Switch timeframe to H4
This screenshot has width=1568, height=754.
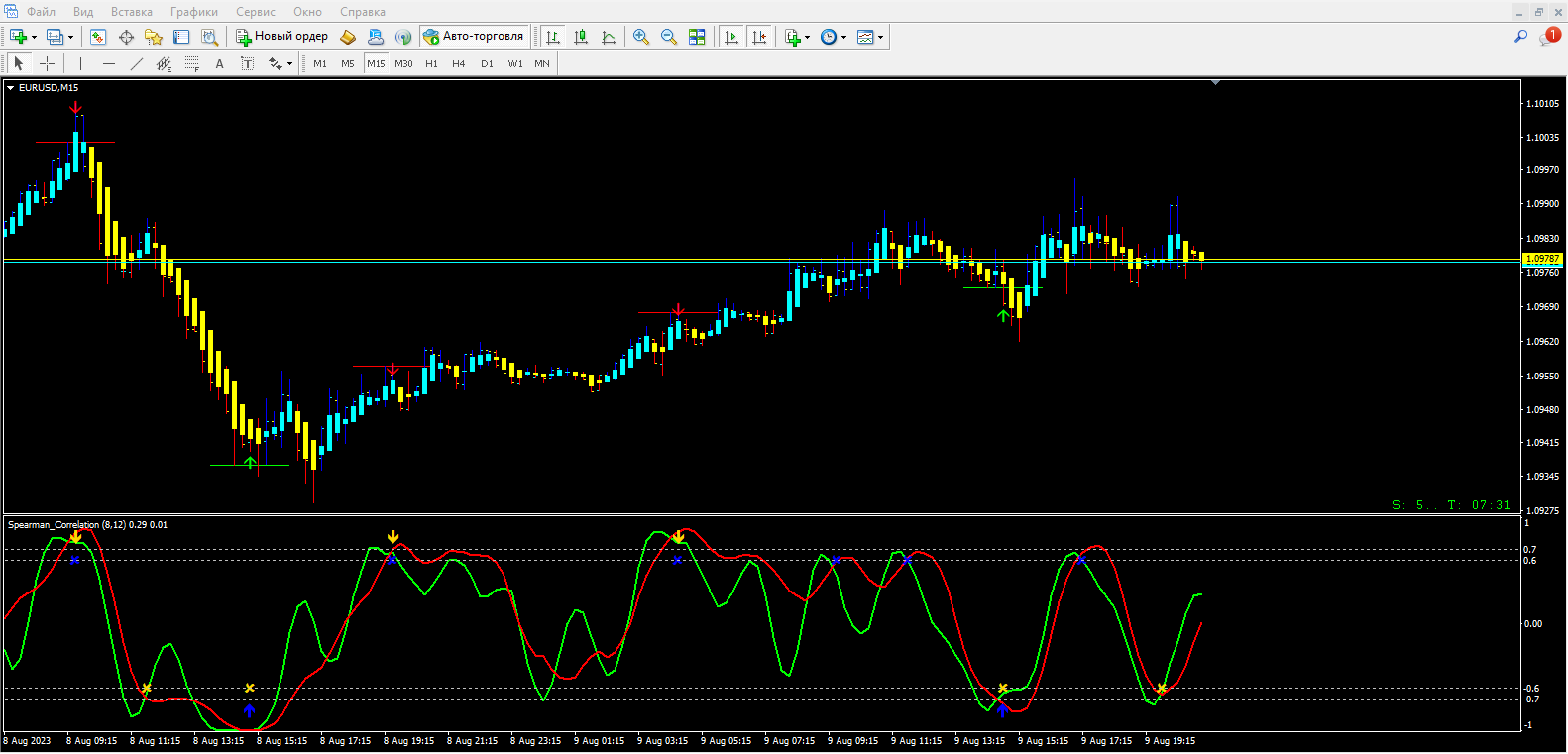tap(459, 63)
